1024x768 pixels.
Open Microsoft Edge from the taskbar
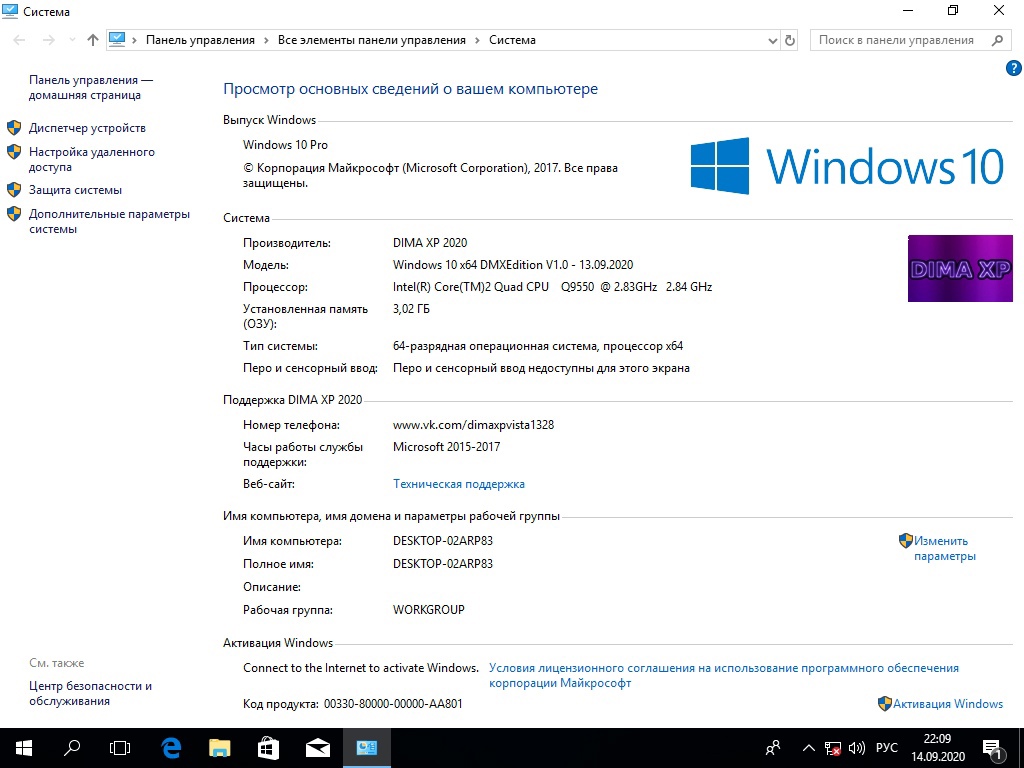pos(171,747)
